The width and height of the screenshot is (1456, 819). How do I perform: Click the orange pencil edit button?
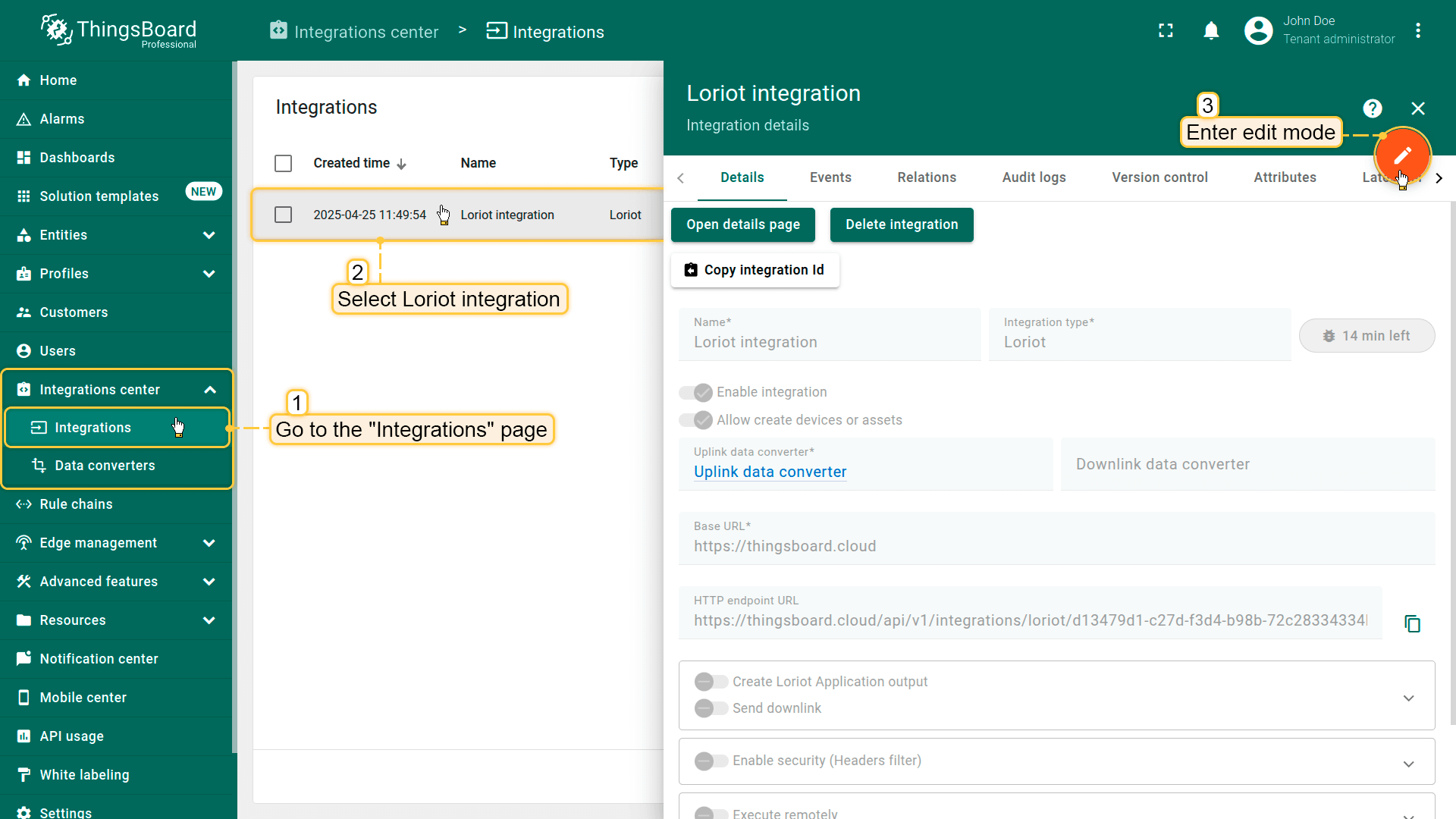(1402, 155)
